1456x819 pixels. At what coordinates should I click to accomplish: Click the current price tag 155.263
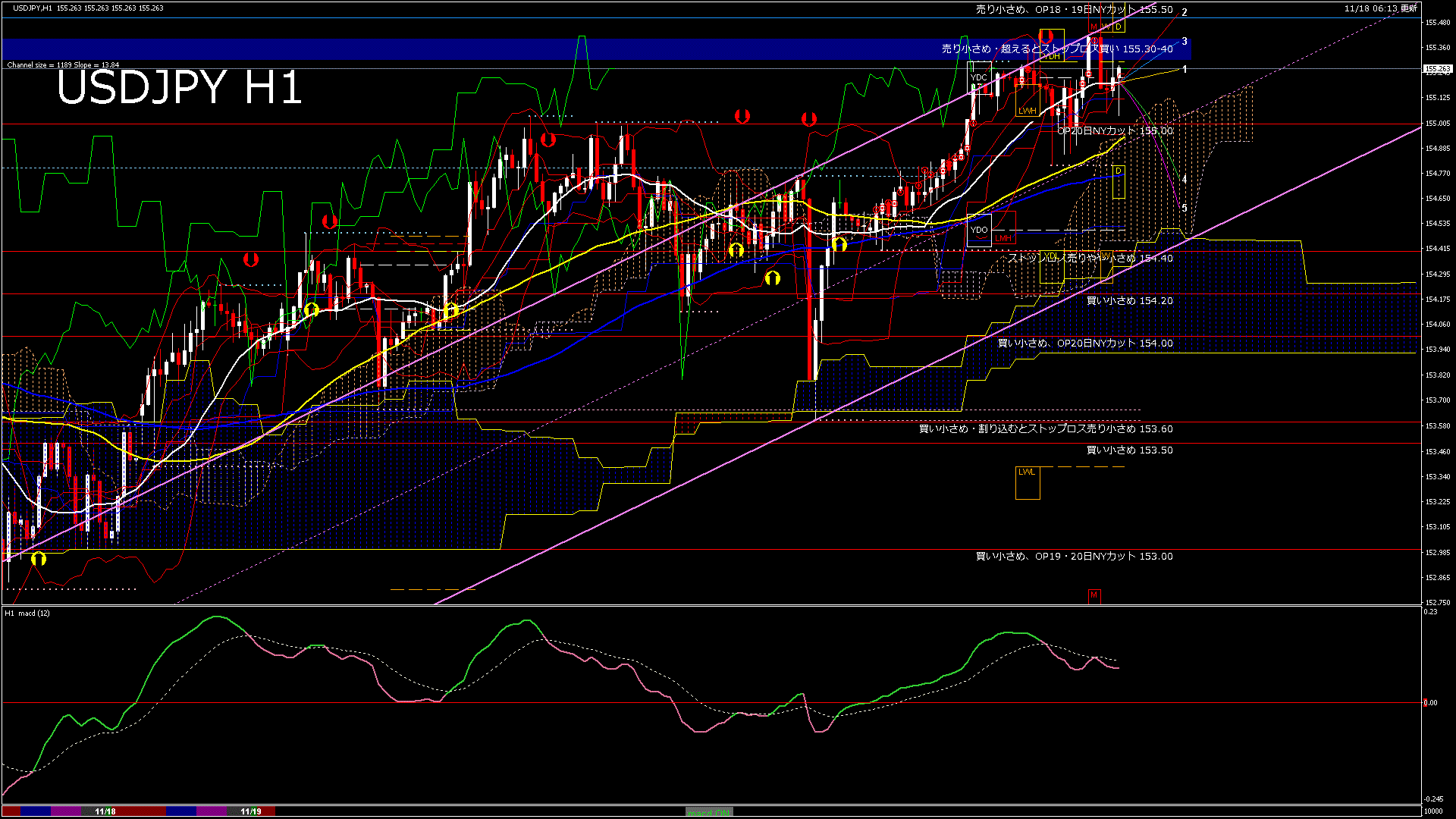coord(1436,69)
